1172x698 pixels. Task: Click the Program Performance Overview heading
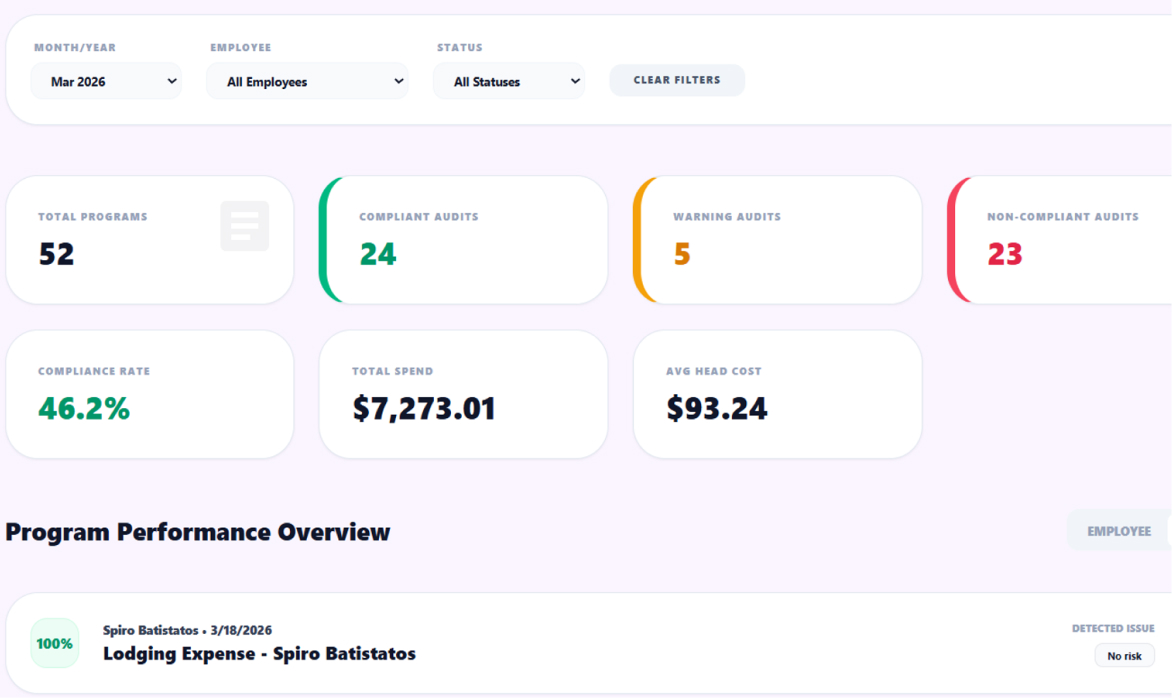pyautogui.click(x=198, y=532)
